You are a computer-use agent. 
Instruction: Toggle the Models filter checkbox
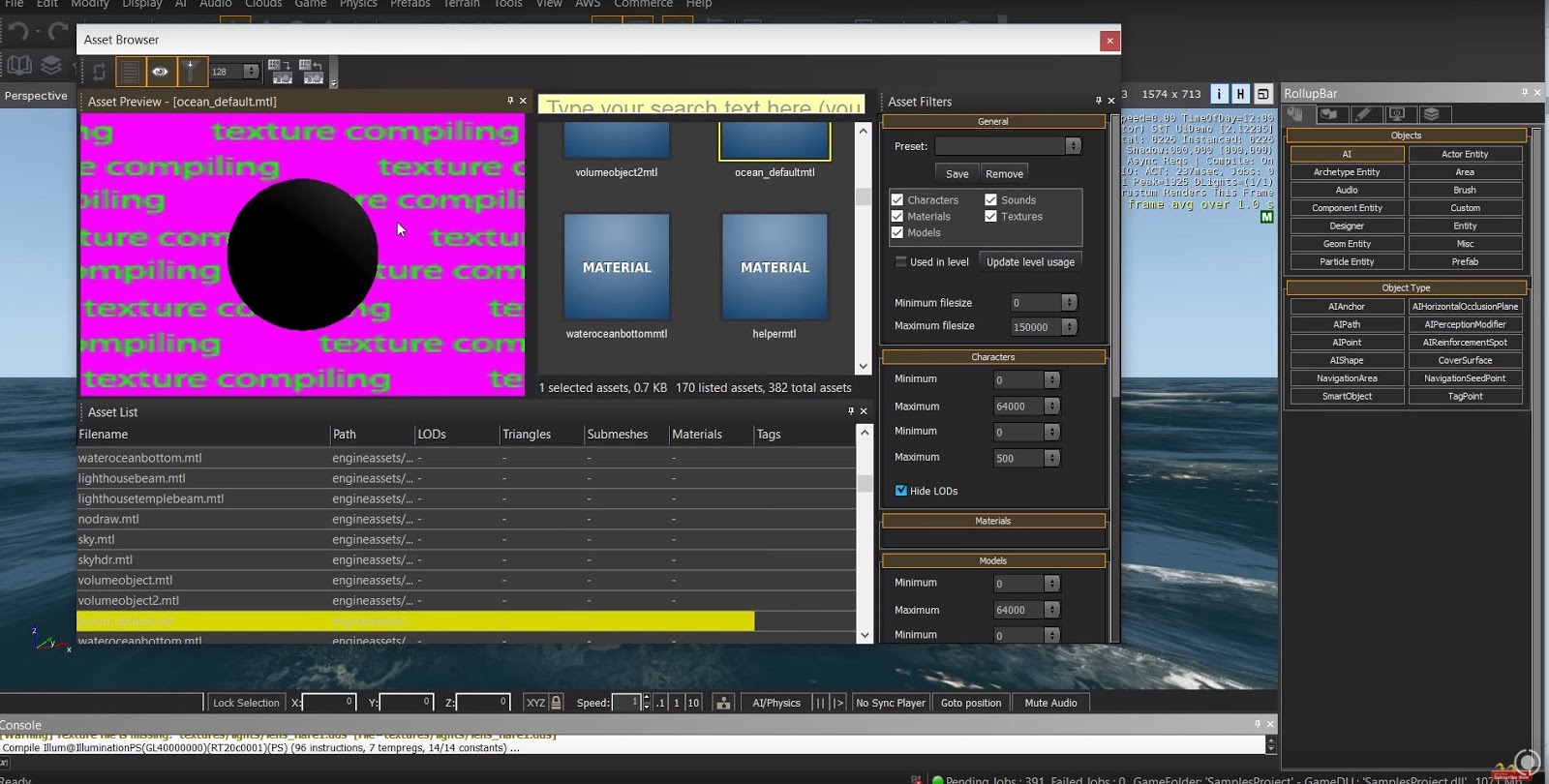click(x=897, y=232)
